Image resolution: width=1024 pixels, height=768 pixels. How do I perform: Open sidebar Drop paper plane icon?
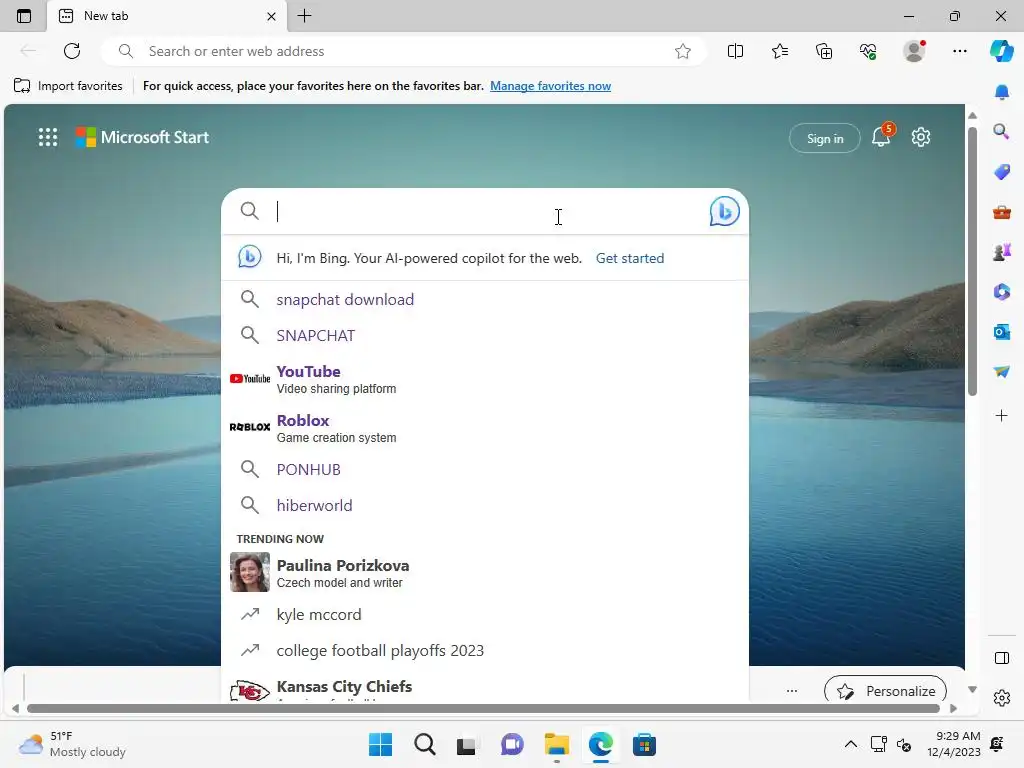click(x=1001, y=372)
